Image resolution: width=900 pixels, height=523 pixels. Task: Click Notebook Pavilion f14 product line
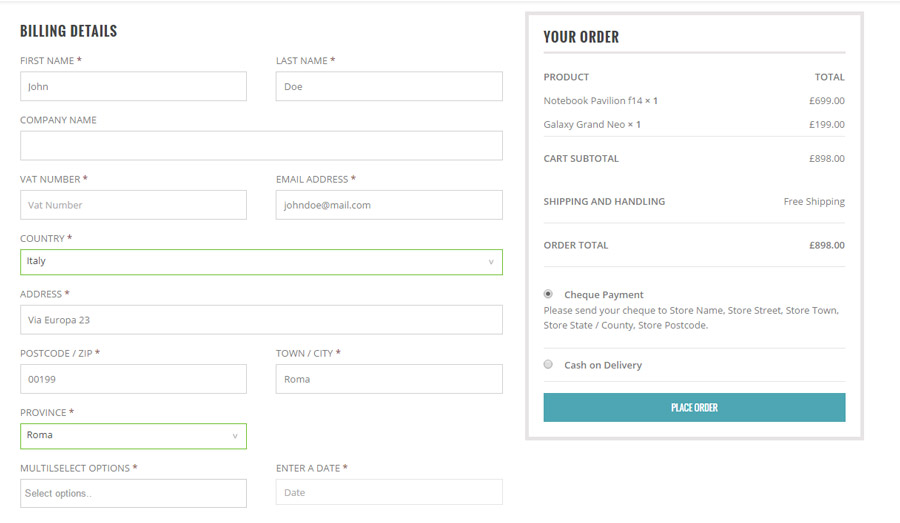click(600, 101)
